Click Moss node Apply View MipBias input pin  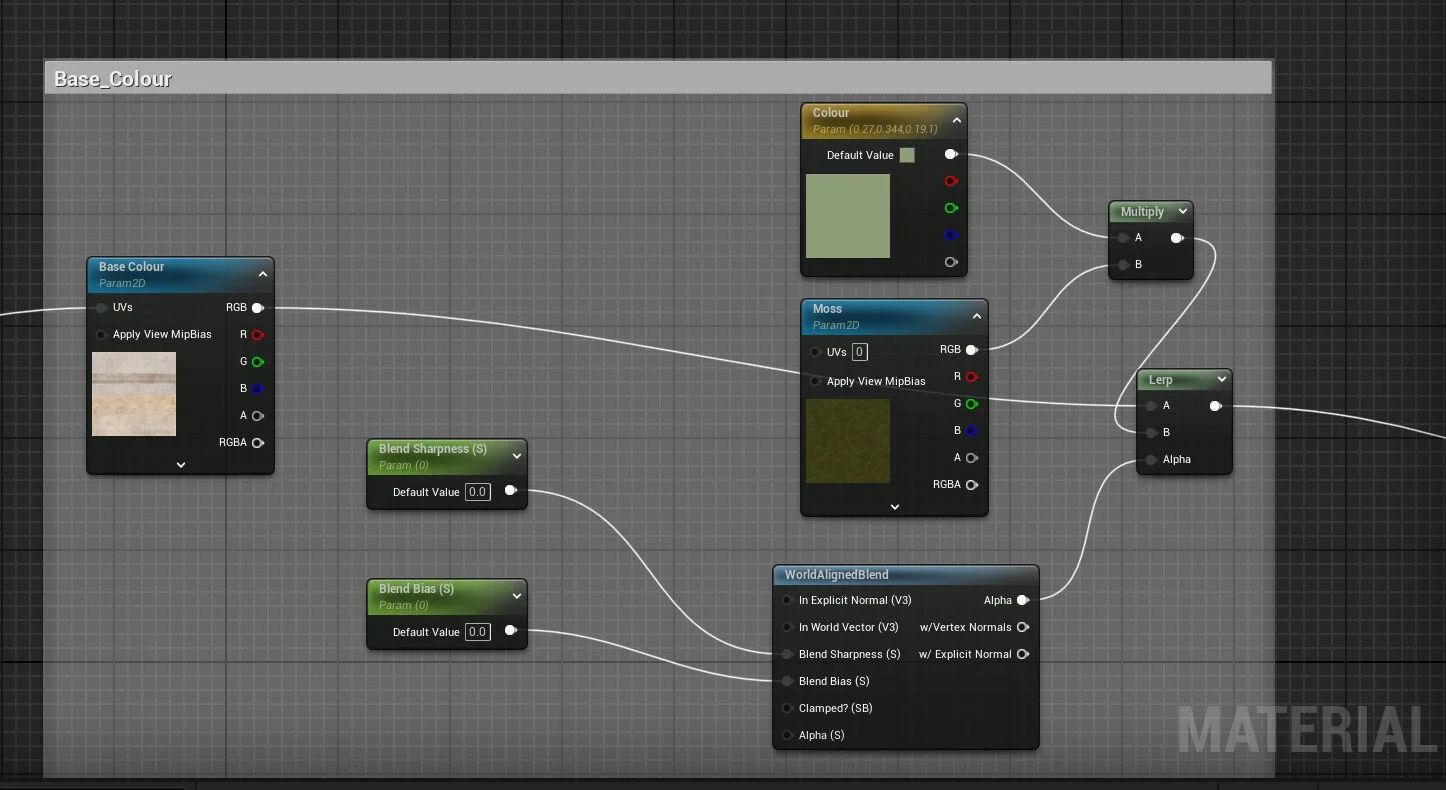click(815, 381)
